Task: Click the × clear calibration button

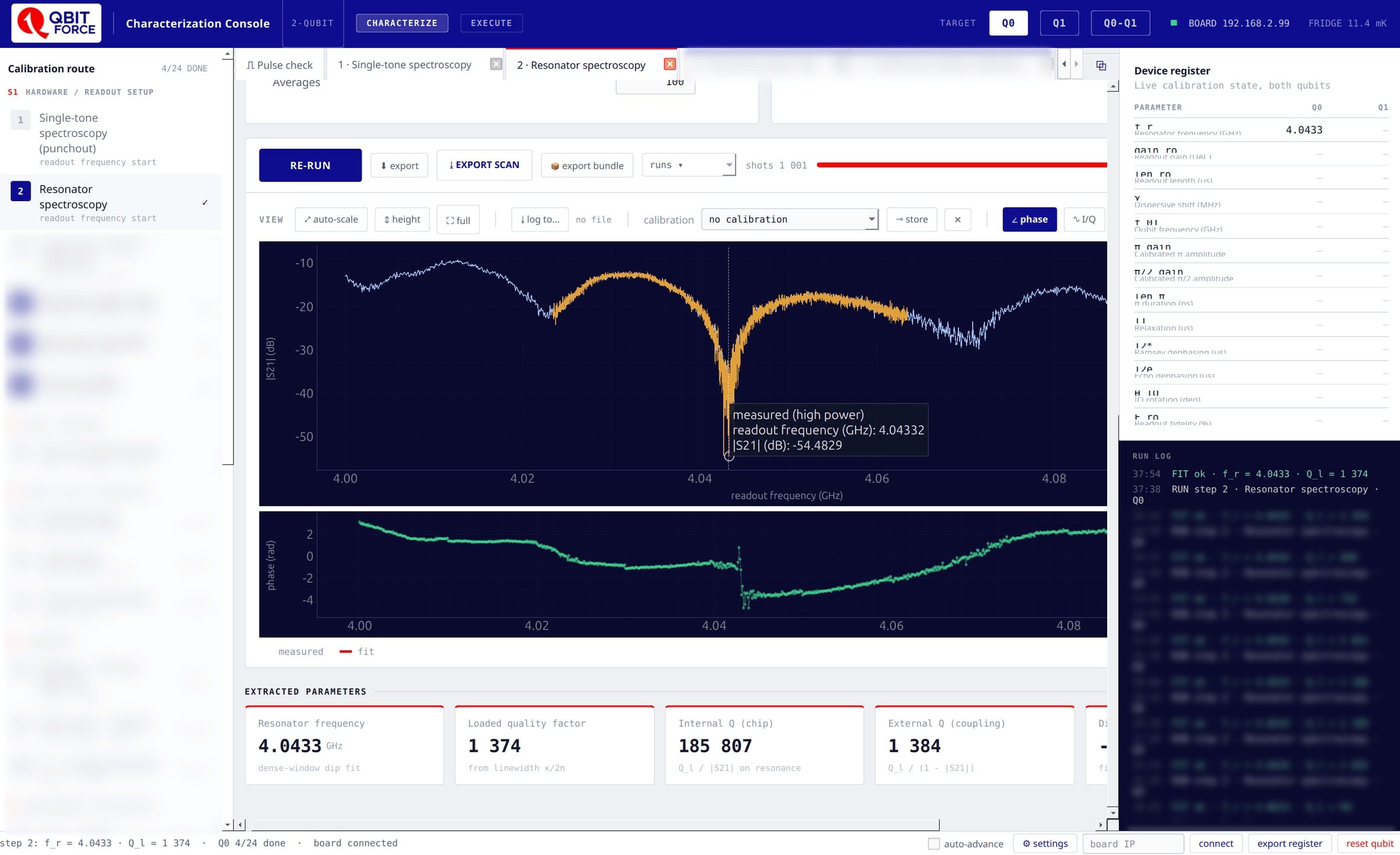Action: [957, 220]
